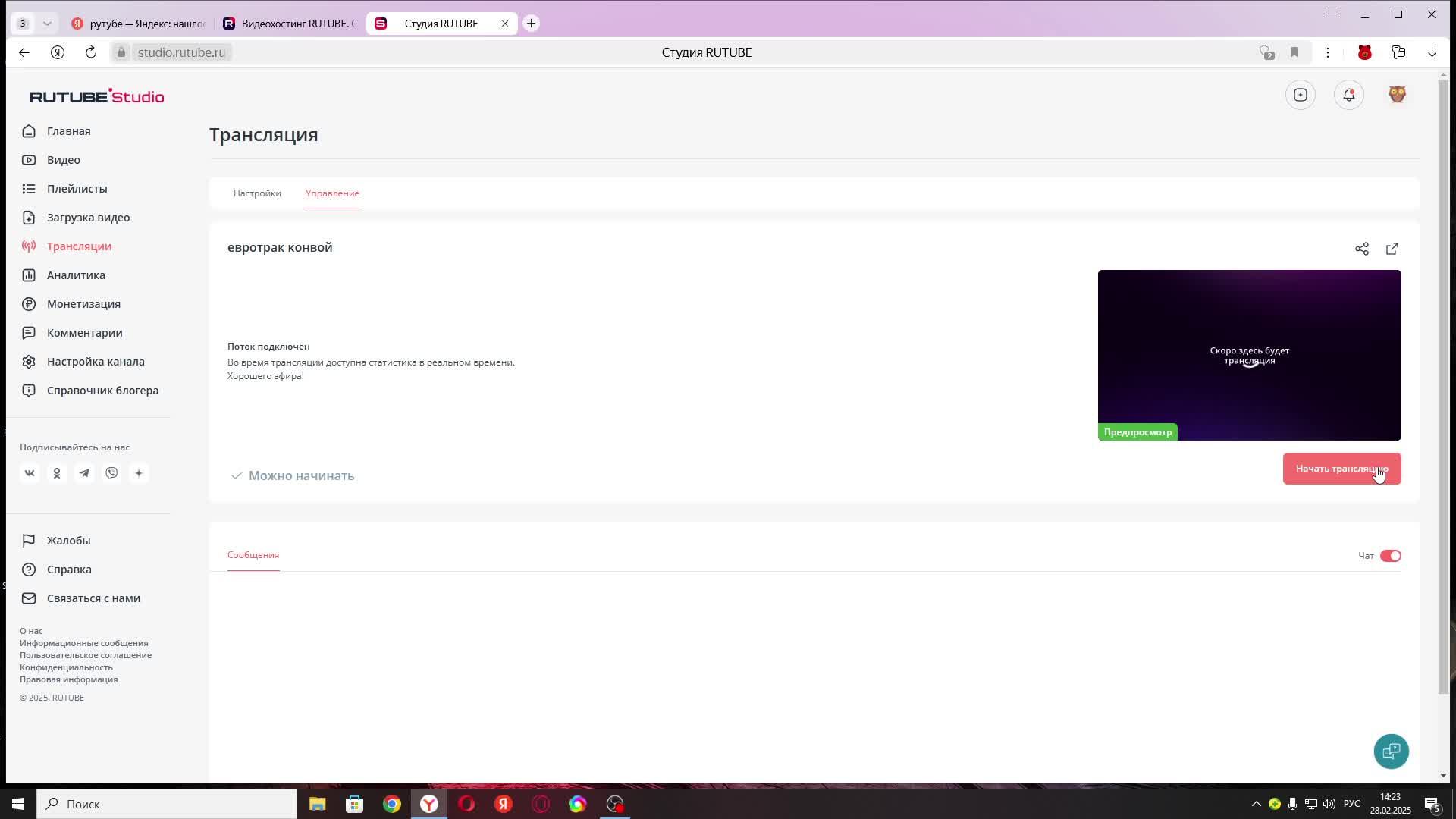Open the owl profile avatar menu
Viewport: 1456px width, 819px height.
1397,95
